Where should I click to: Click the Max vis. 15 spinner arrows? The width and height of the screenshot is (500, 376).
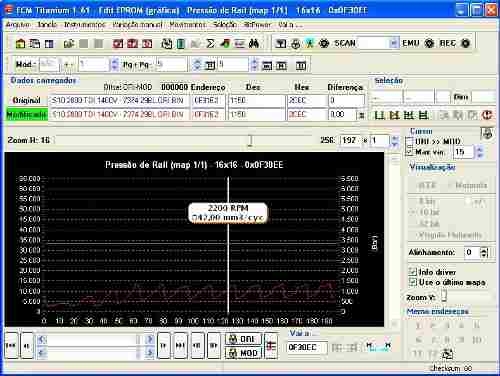click(479, 152)
